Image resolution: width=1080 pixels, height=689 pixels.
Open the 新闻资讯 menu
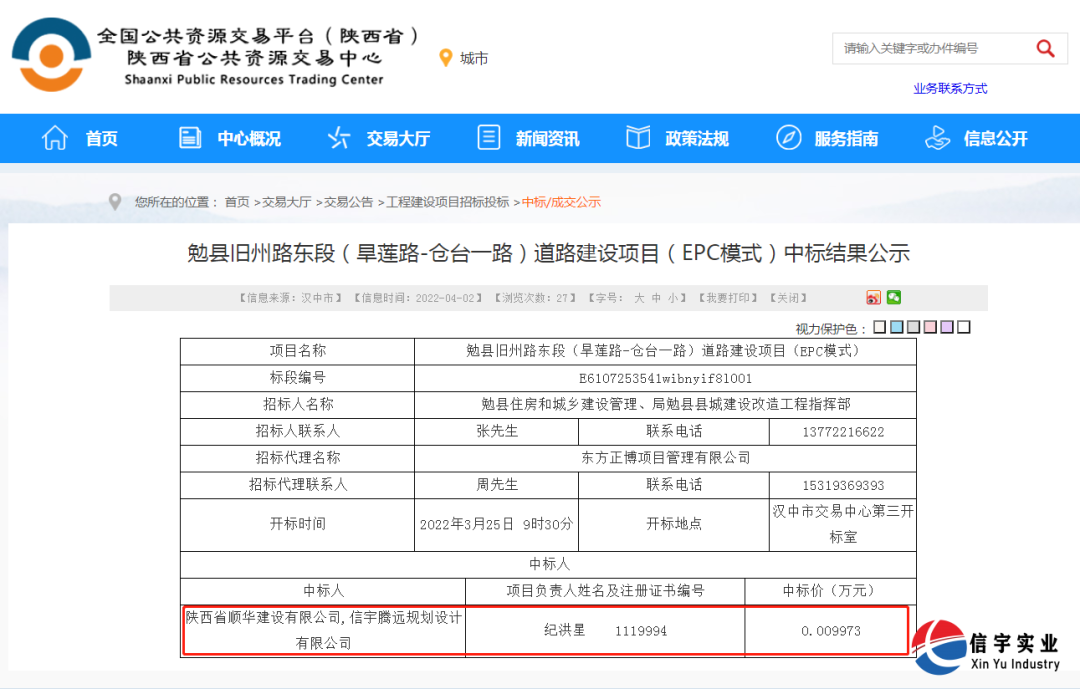pyautogui.click(x=548, y=138)
